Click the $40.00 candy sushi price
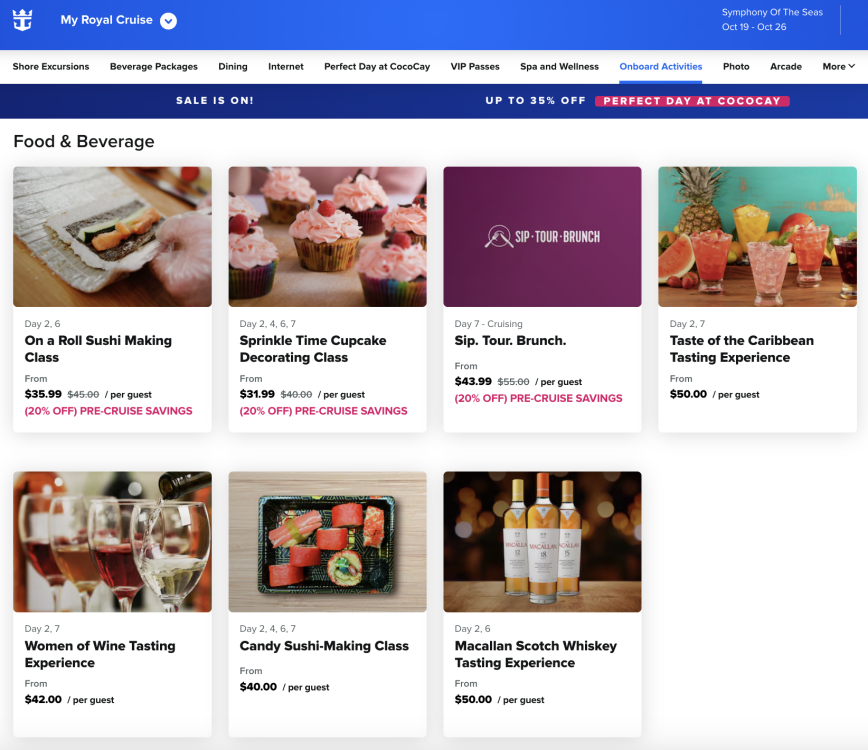Viewport: 868px width, 750px height. 258,687
